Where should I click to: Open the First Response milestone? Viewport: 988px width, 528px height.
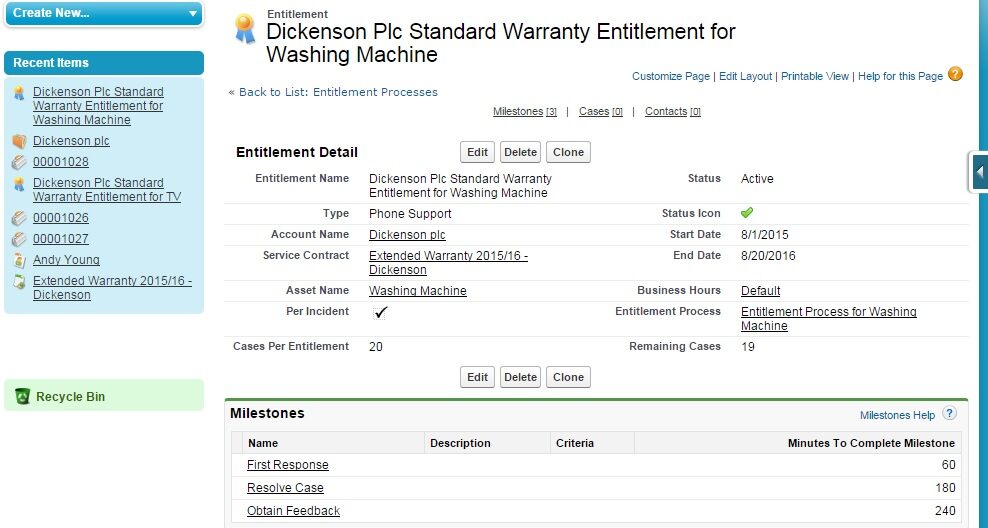[287, 465]
